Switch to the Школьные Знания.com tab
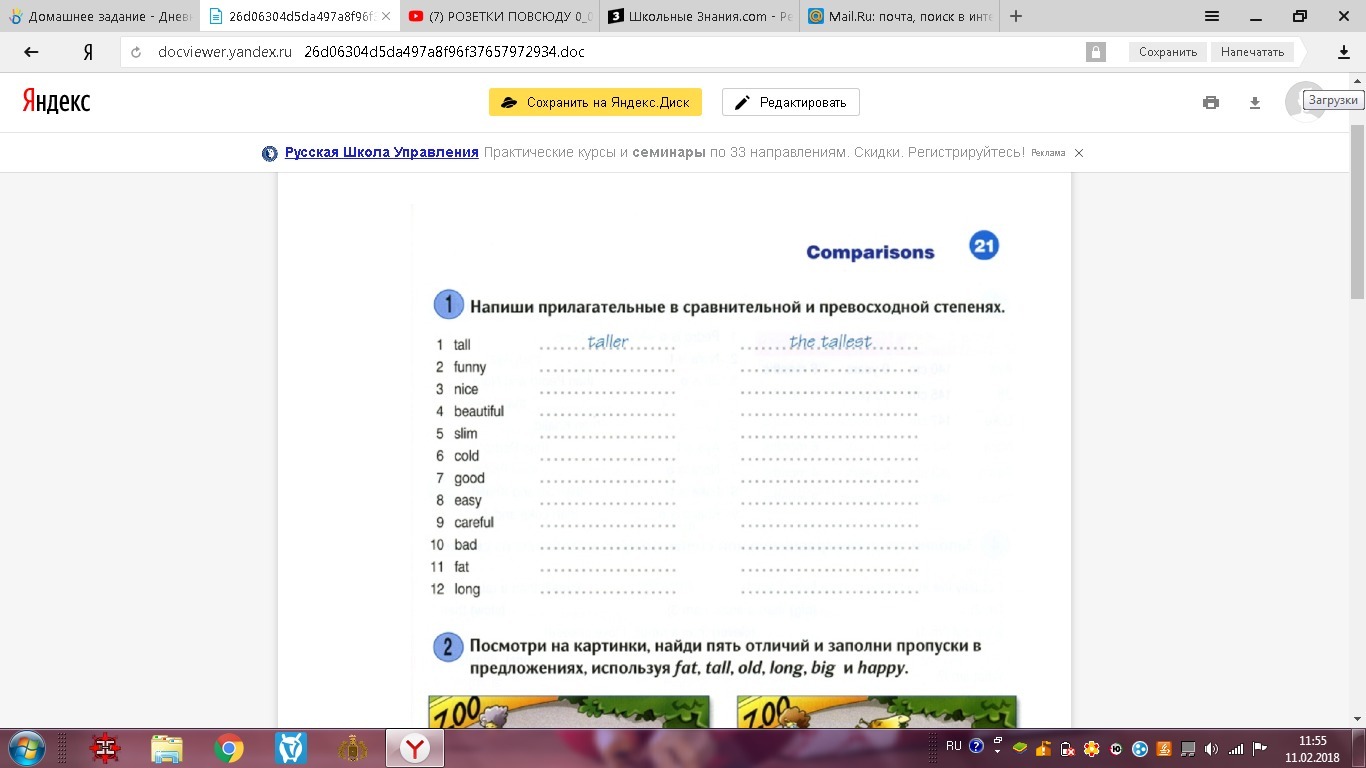This screenshot has height=768, width=1366. [698, 16]
